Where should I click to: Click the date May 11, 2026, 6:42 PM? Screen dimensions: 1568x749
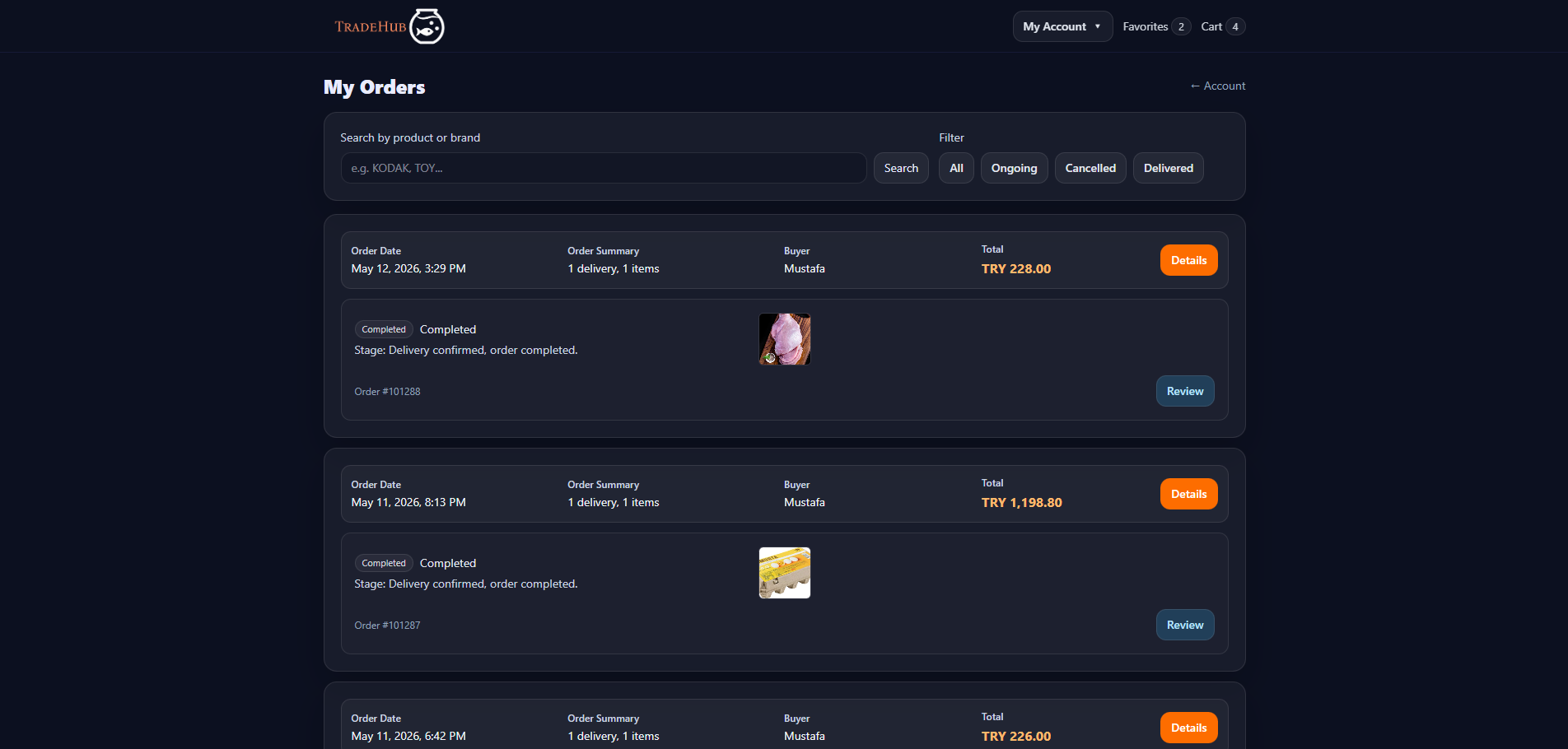408,736
